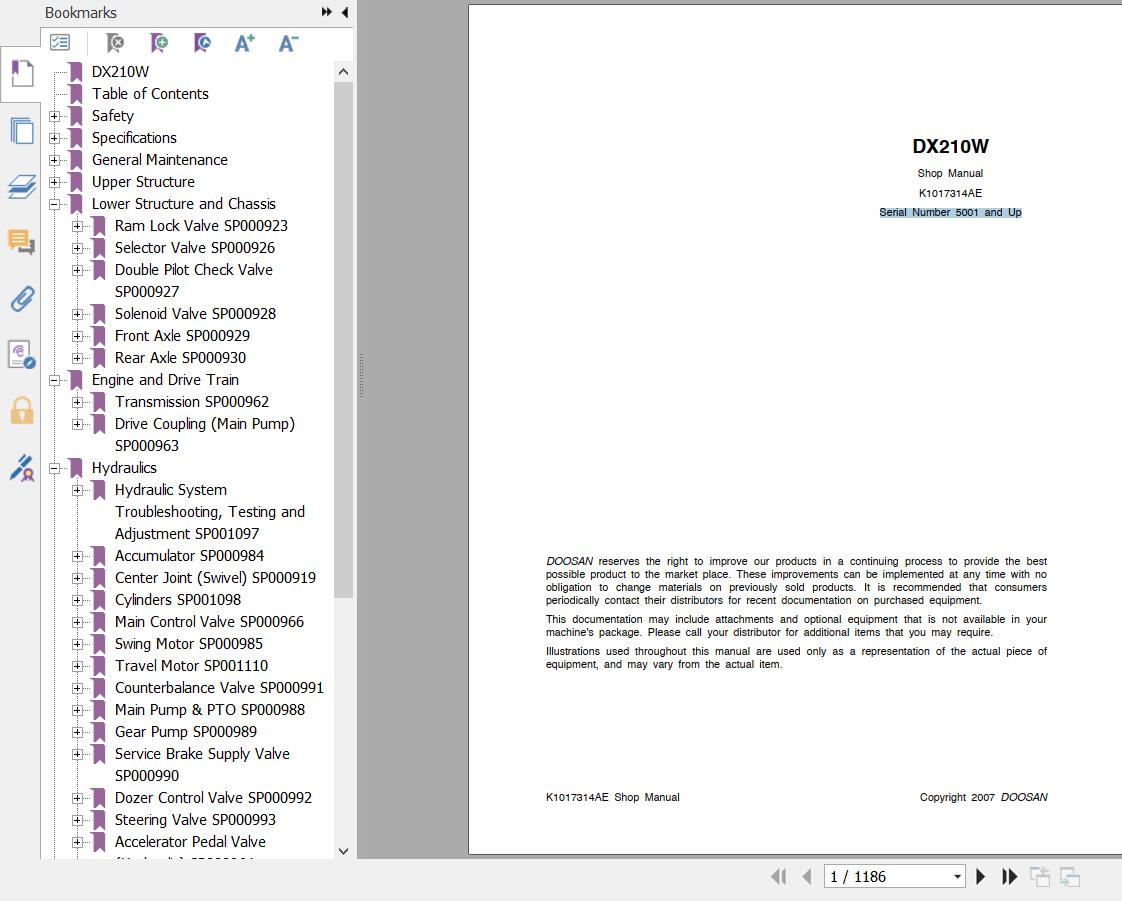Screen dimensions: 1122x901
Task: Jump to the last page
Action: (1010, 877)
